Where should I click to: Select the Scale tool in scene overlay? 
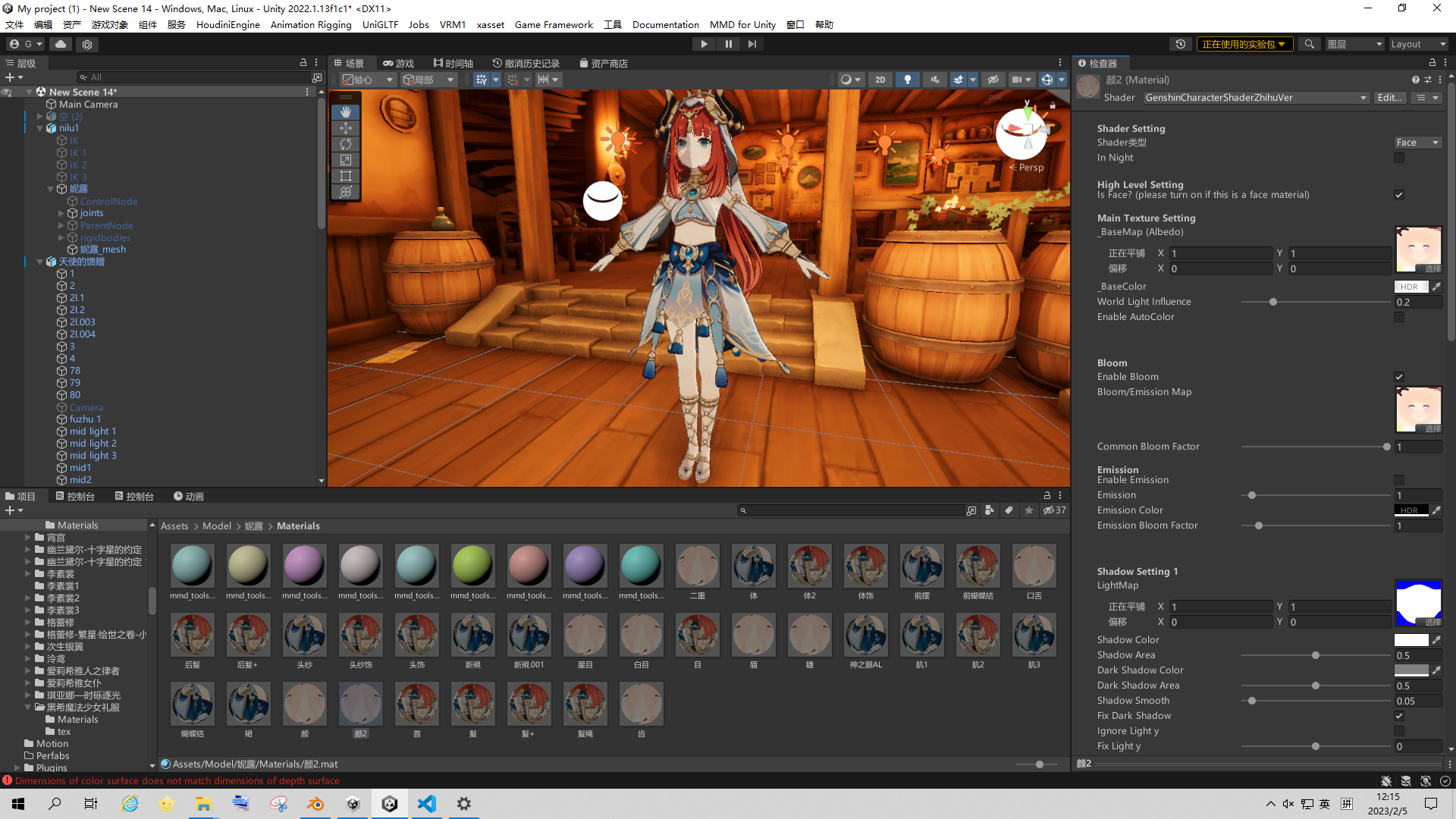pos(346,160)
